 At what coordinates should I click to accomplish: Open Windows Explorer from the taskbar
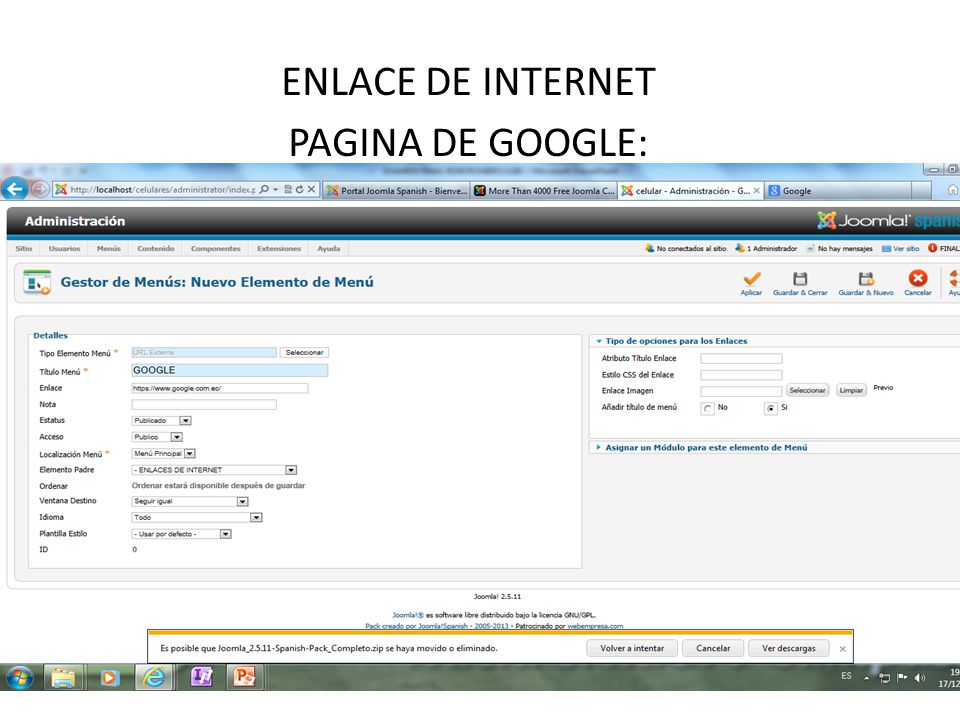[x=63, y=678]
